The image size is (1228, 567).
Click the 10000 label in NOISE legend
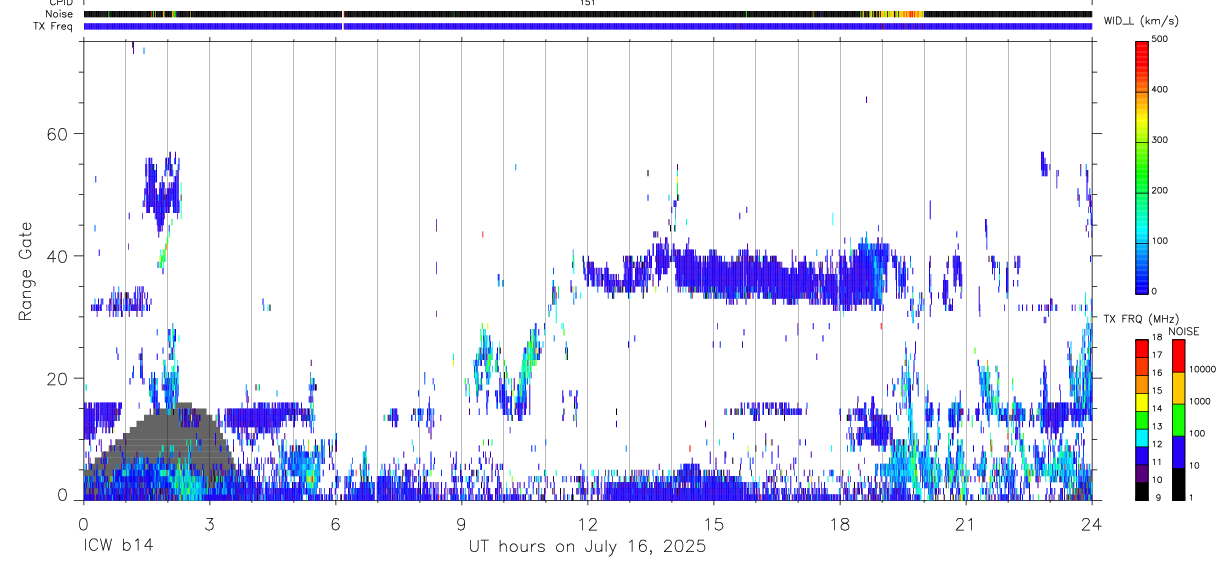1203,369
